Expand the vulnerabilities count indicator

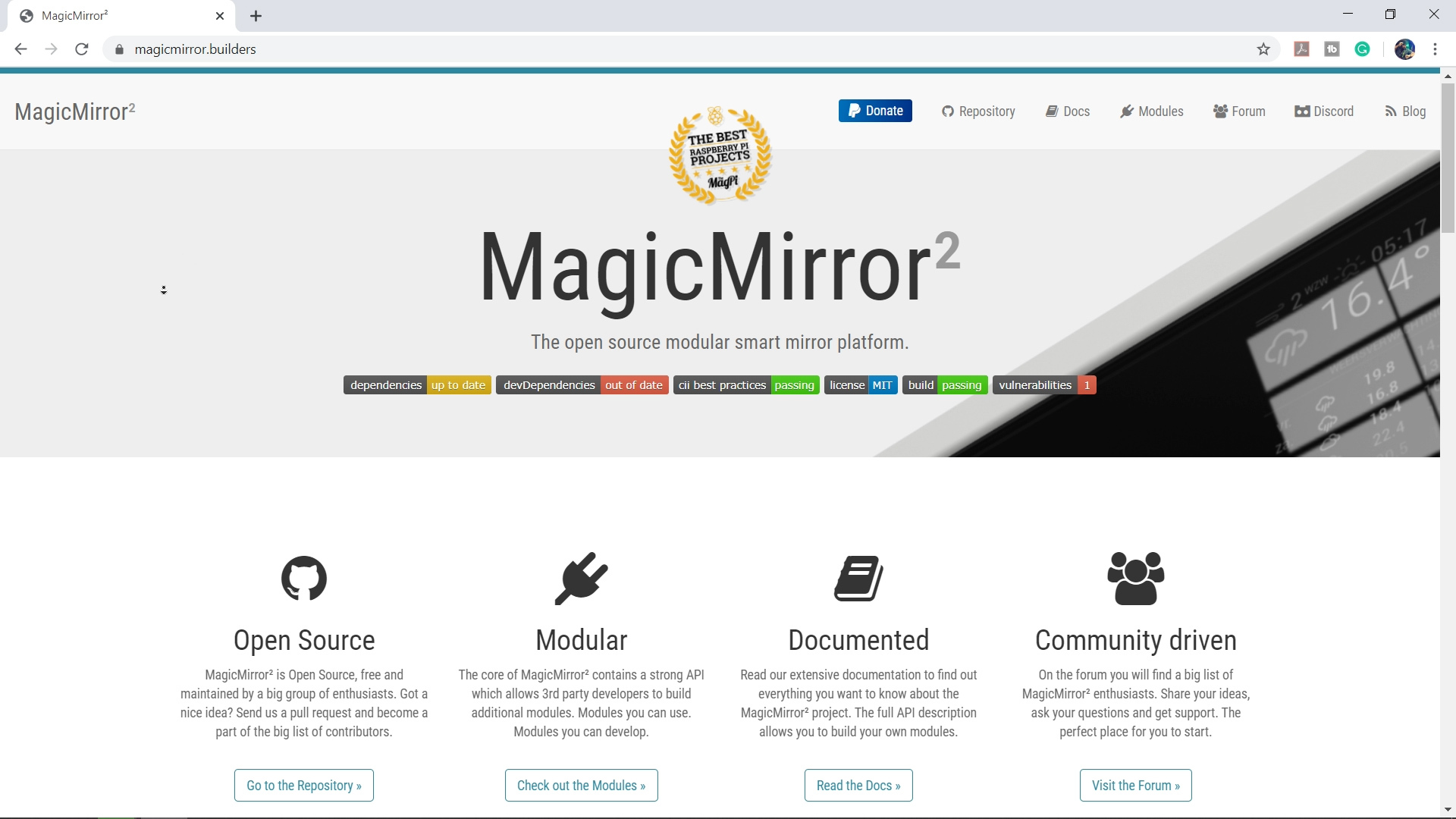point(1087,385)
